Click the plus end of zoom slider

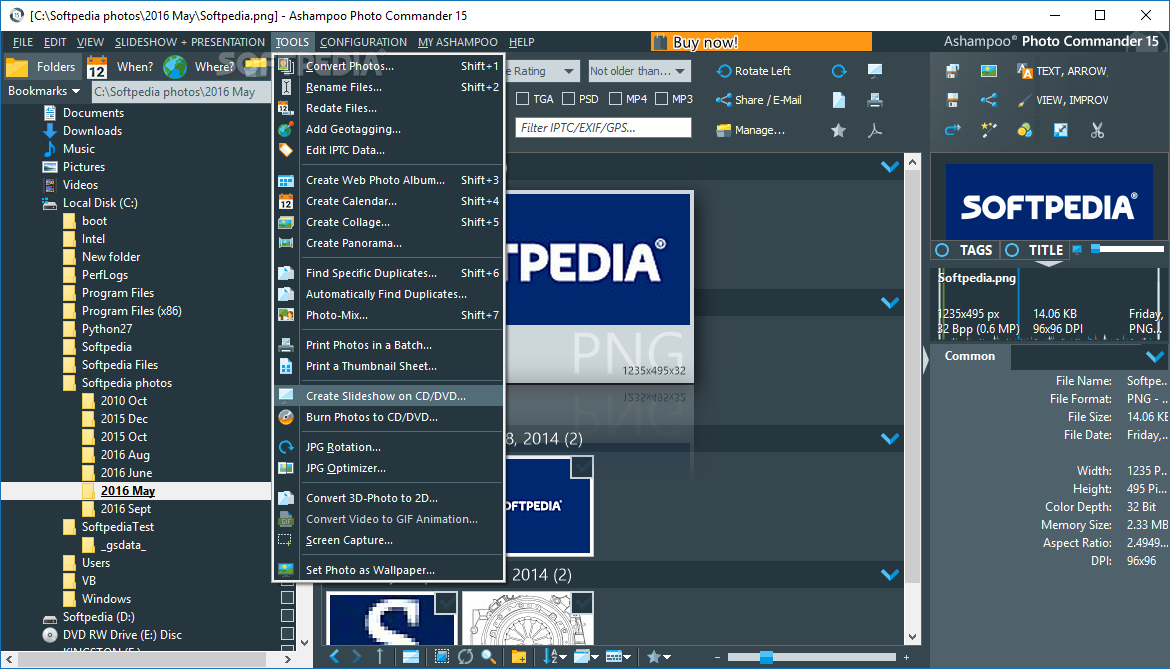[x=907, y=657]
